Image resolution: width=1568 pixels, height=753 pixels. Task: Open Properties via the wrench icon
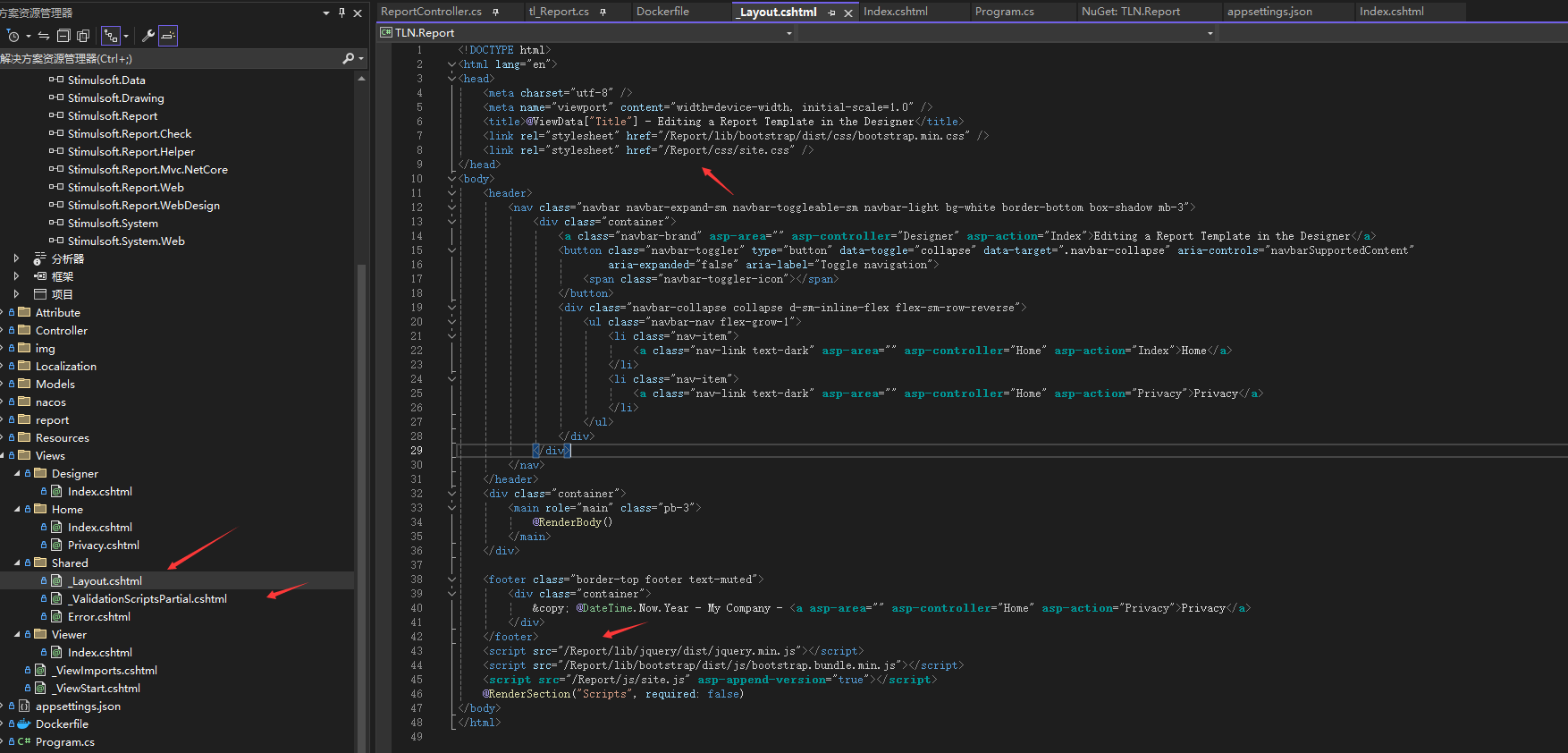click(x=148, y=36)
